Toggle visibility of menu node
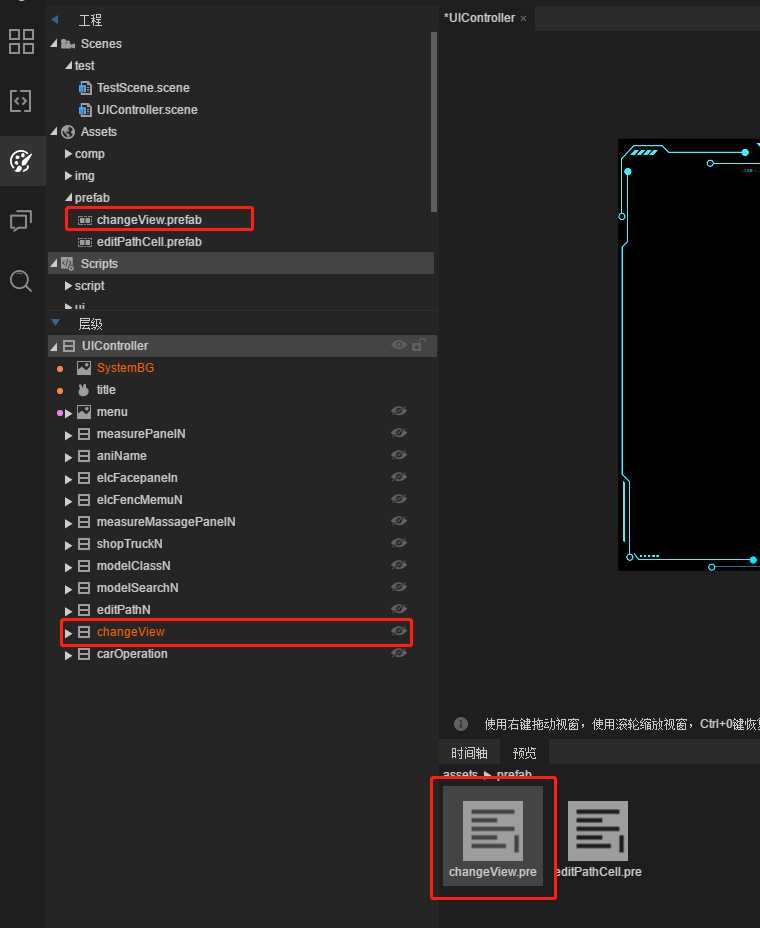This screenshot has width=760, height=928. pyautogui.click(x=399, y=411)
